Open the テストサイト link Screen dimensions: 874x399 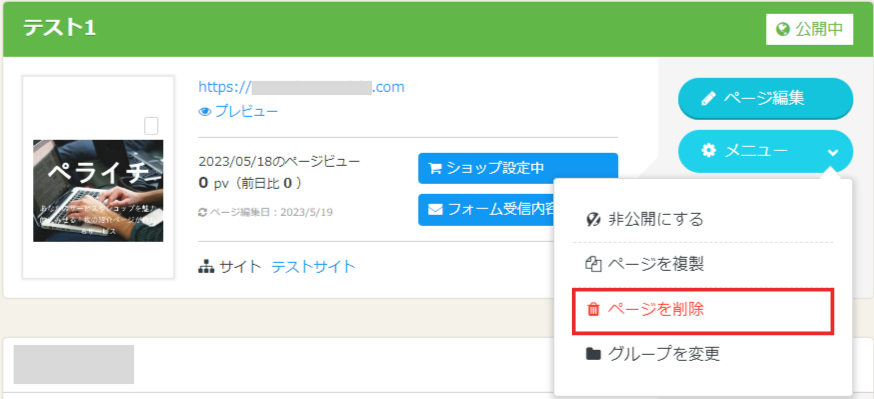coord(313,267)
